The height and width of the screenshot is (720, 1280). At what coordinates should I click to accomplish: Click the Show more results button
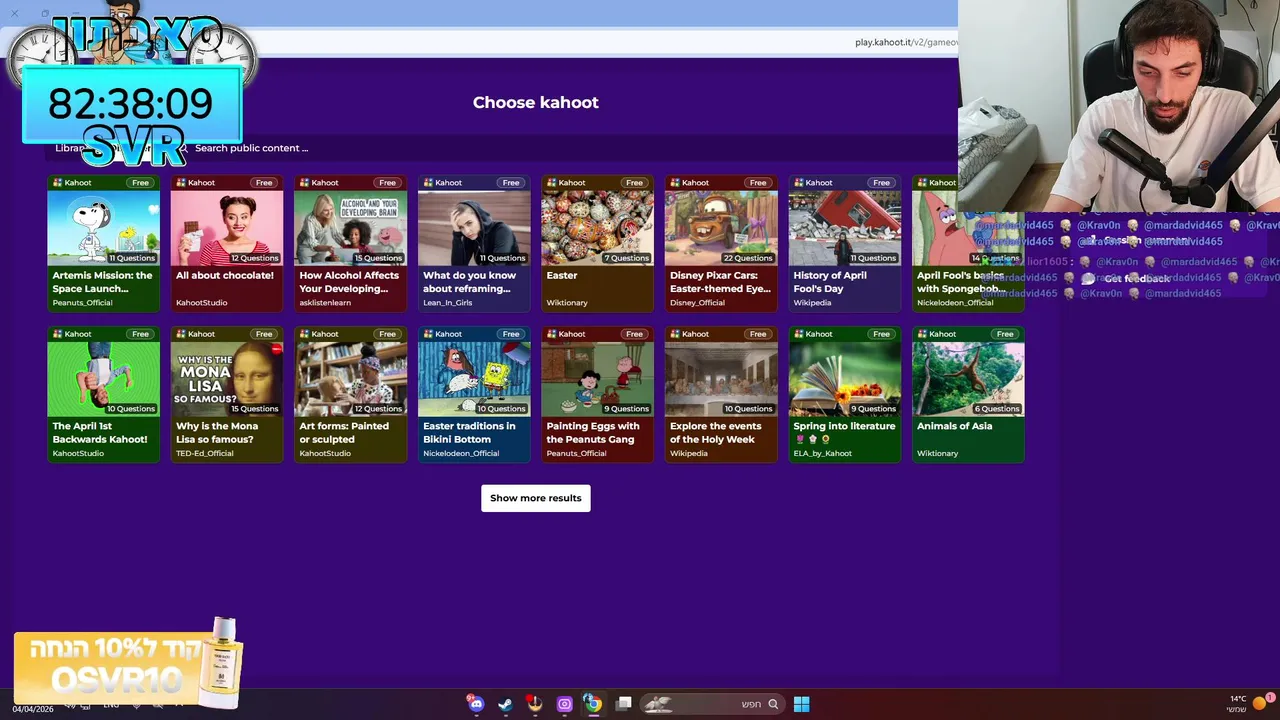(x=536, y=498)
